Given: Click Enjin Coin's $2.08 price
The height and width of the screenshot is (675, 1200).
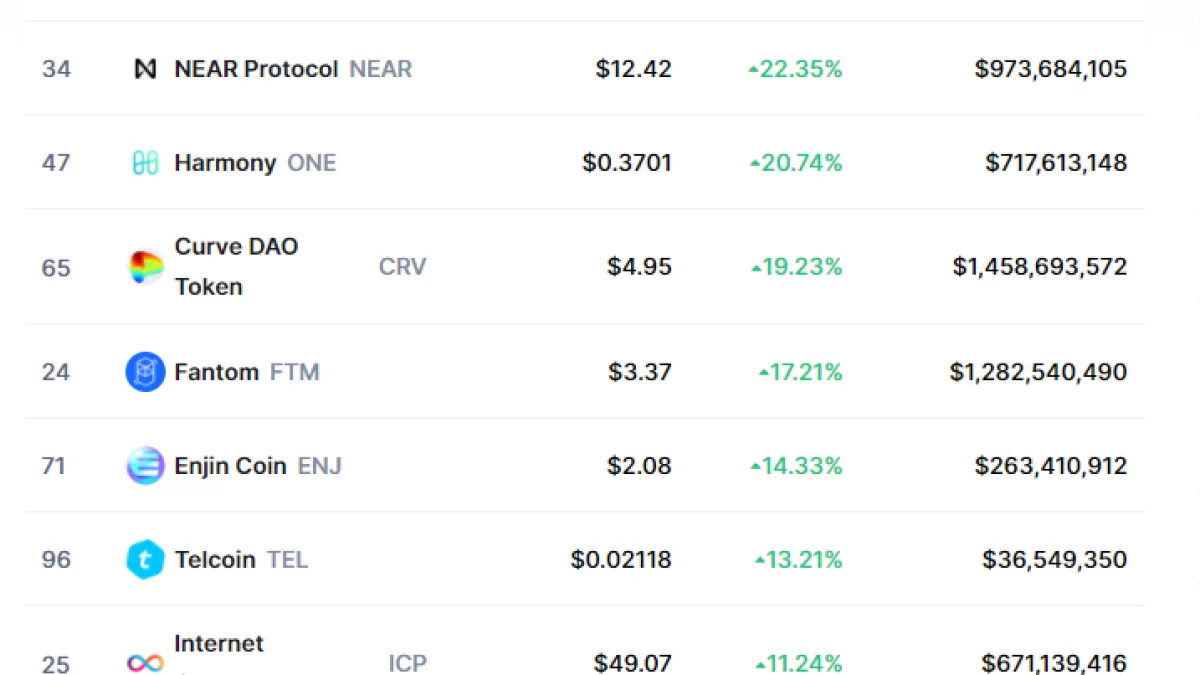Looking at the screenshot, I should pyautogui.click(x=640, y=466).
